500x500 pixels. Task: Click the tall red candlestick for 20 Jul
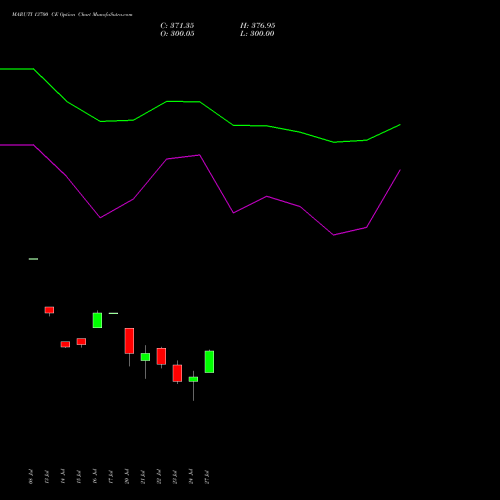coord(129,341)
